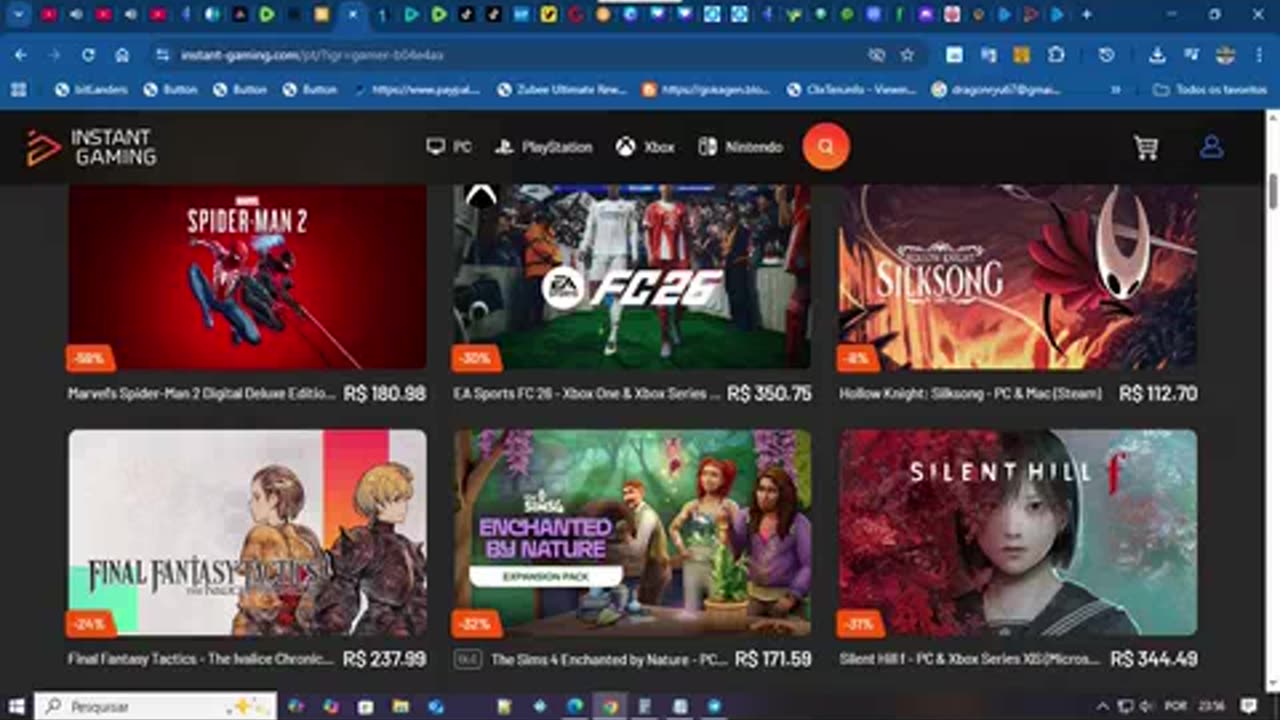Open the shopping cart icon
Screen dimensions: 1280x720
click(x=1146, y=148)
